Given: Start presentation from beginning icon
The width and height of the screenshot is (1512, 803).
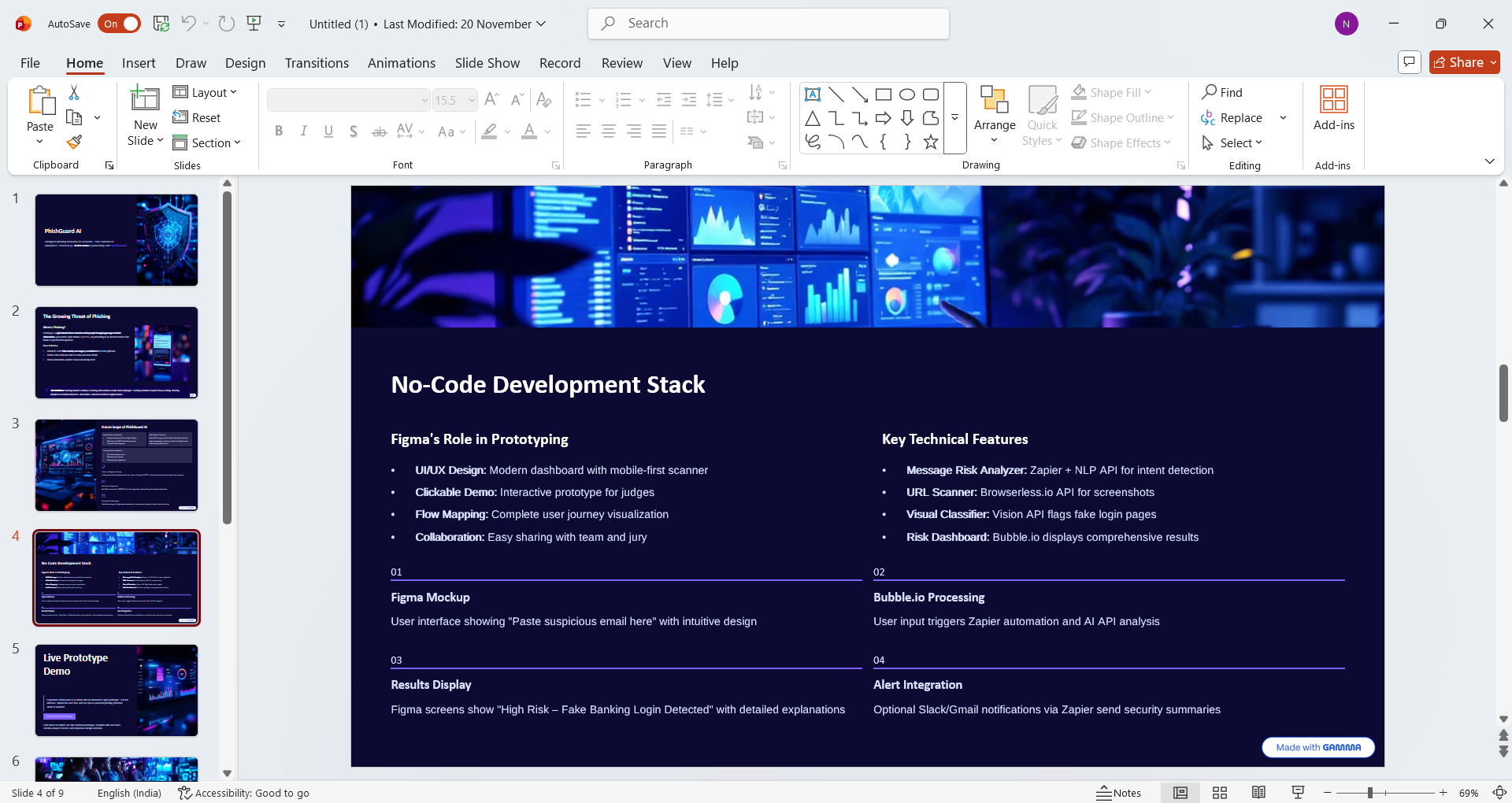Looking at the screenshot, I should pos(254,24).
